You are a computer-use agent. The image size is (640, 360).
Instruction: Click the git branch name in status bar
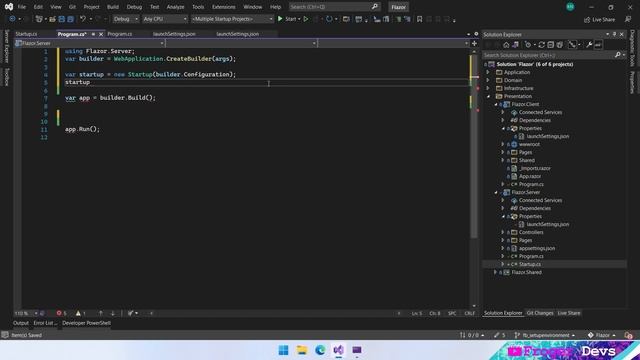[545, 335]
